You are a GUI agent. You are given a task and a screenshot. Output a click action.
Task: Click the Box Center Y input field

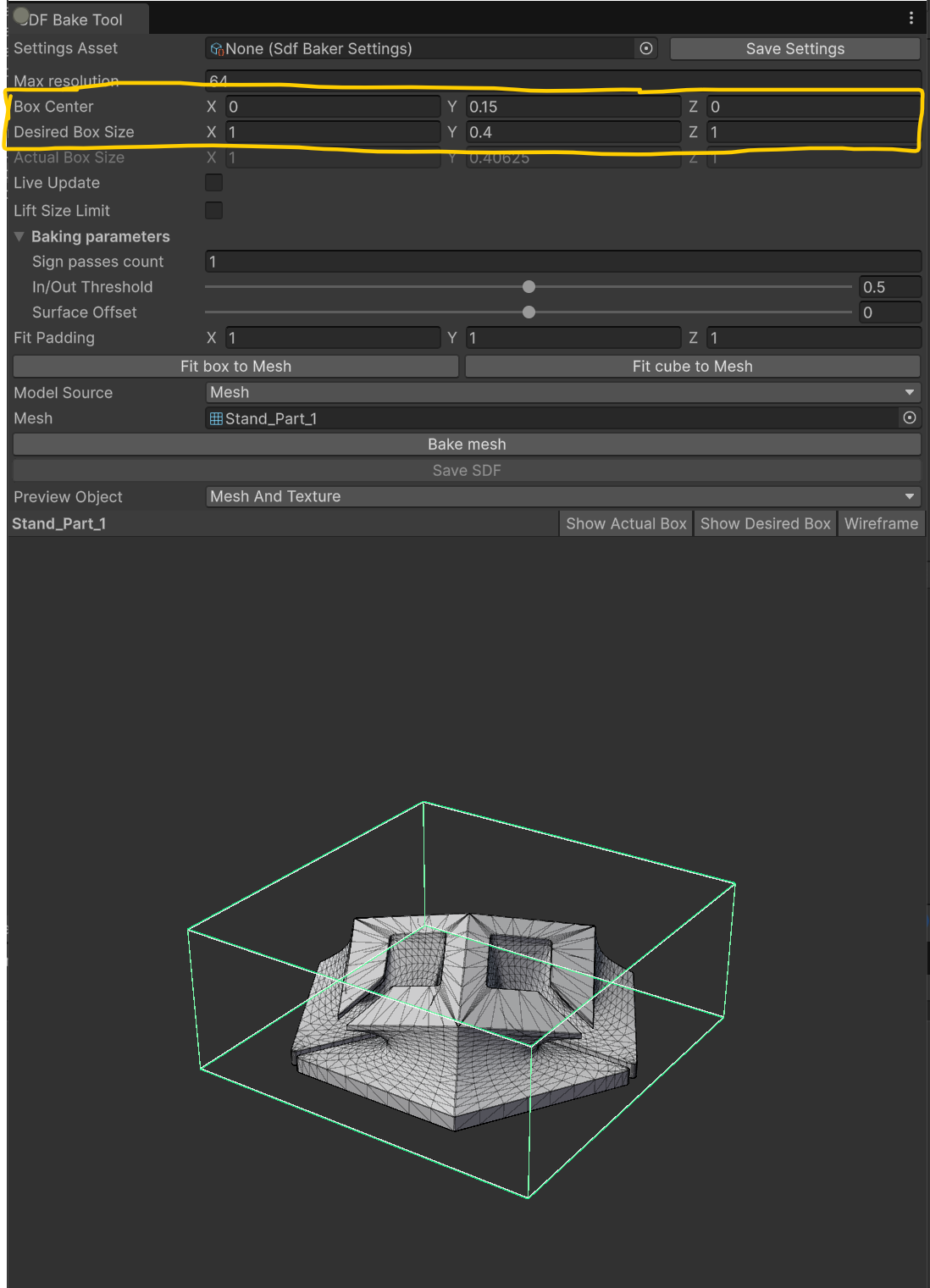click(573, 106)
